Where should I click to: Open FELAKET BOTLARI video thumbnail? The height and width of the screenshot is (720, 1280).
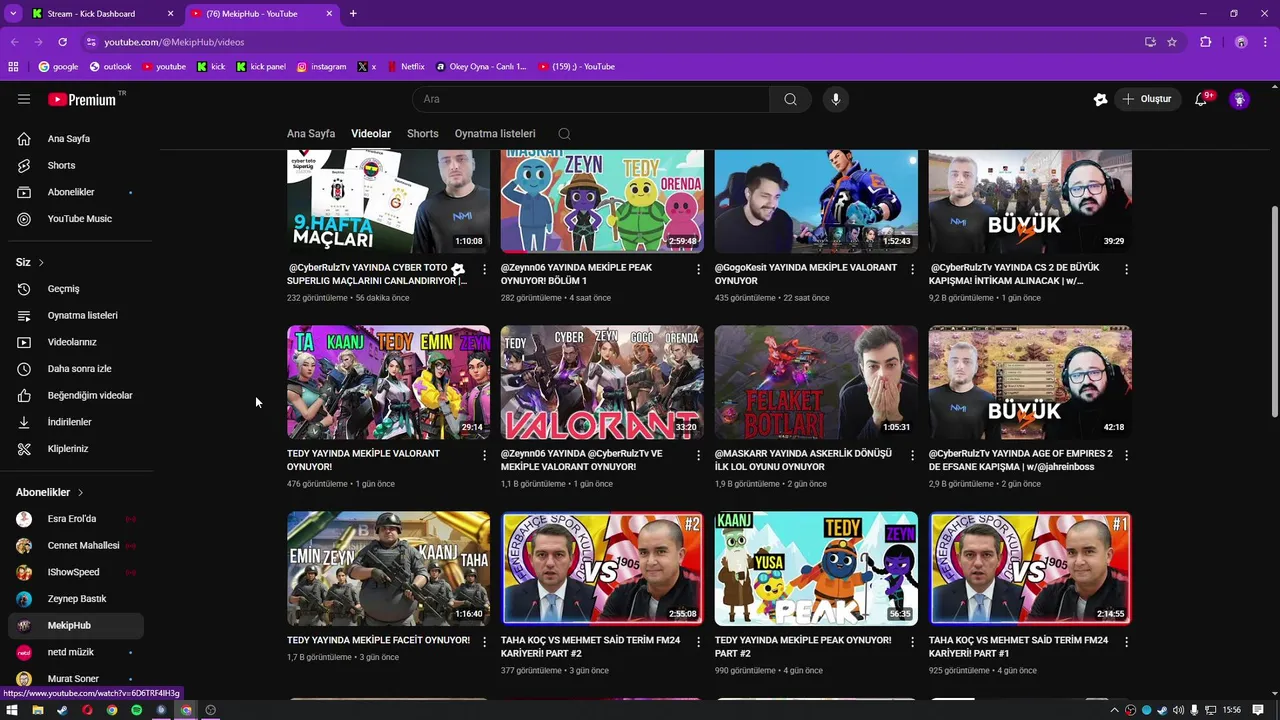816,382
